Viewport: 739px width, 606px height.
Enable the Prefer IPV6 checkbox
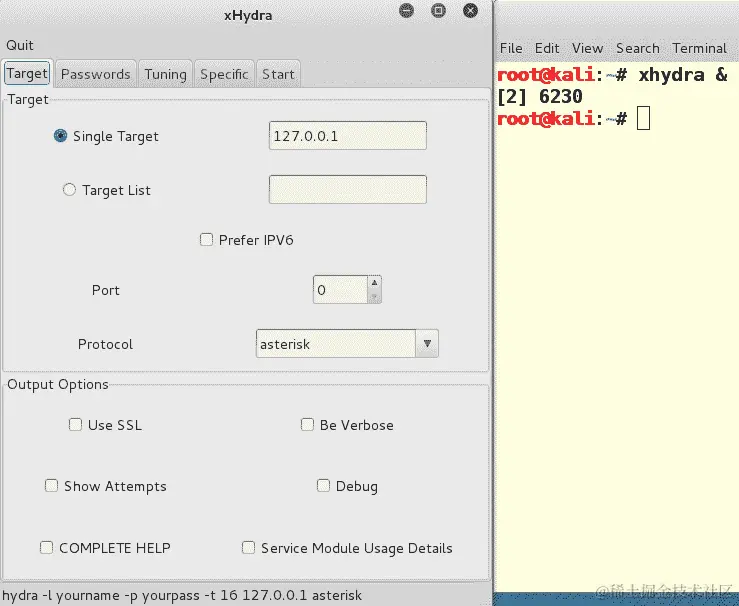click(x=206, y=240)
